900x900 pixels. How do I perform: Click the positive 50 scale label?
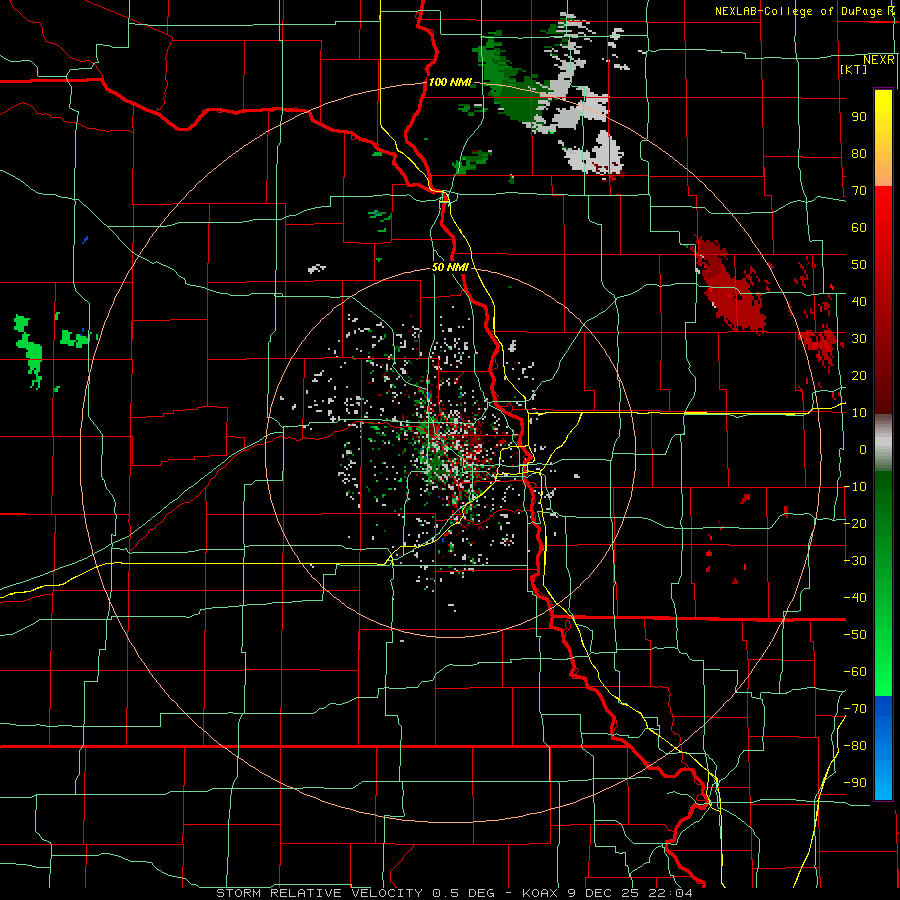(x=859, y=265)
